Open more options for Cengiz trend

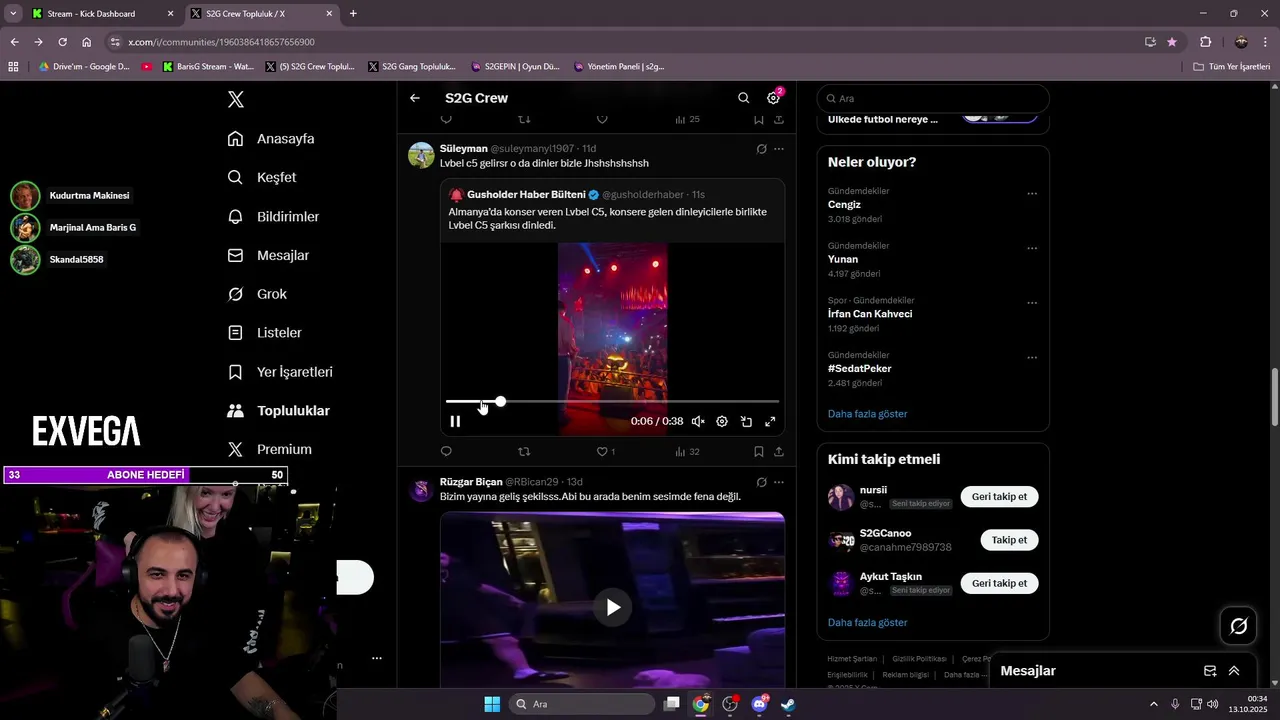tap(1032, 194)
